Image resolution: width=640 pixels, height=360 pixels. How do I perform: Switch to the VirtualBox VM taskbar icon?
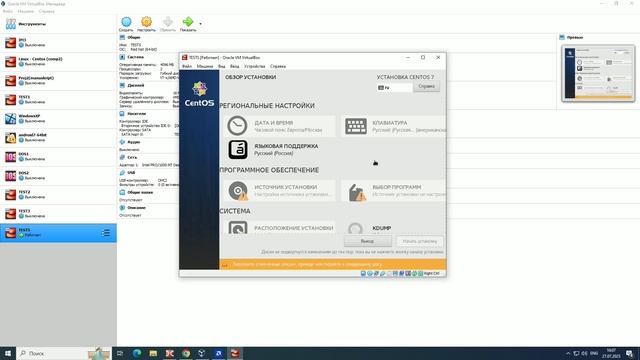[235, 353]
